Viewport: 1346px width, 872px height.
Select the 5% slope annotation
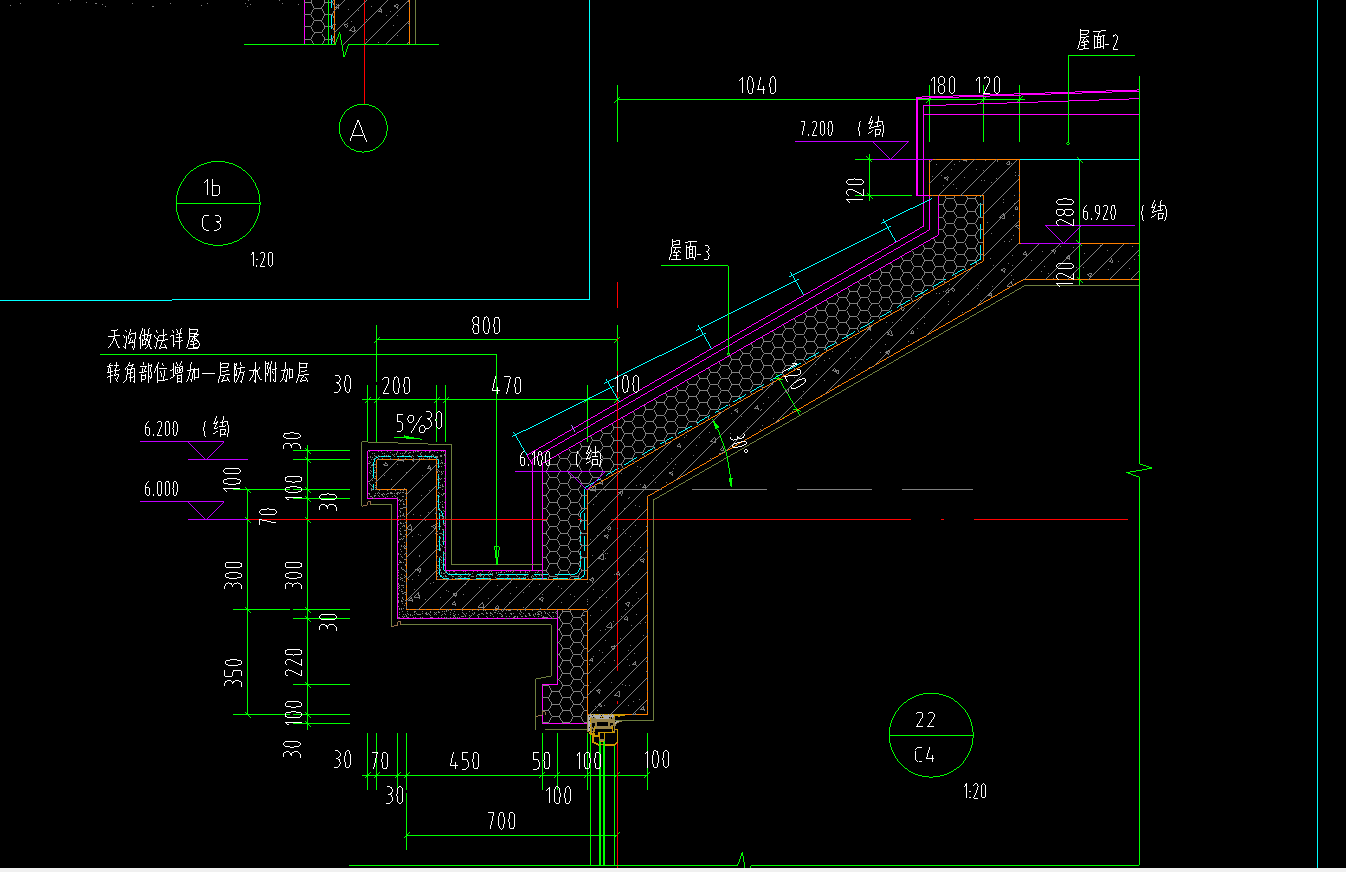tap(409, 423)
